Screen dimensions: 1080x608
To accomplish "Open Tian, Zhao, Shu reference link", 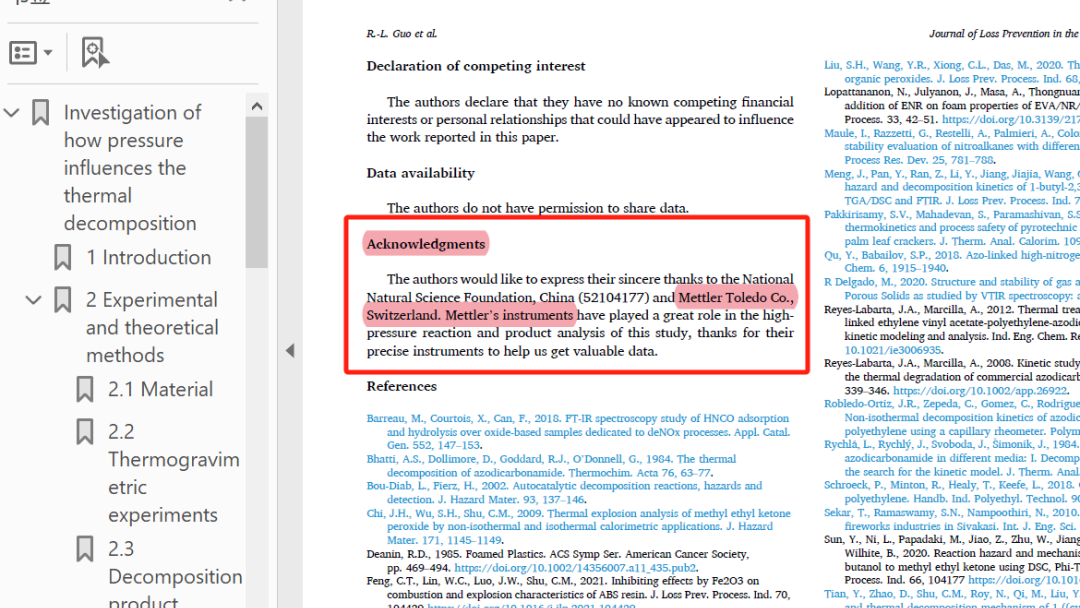I will (952, 600).
